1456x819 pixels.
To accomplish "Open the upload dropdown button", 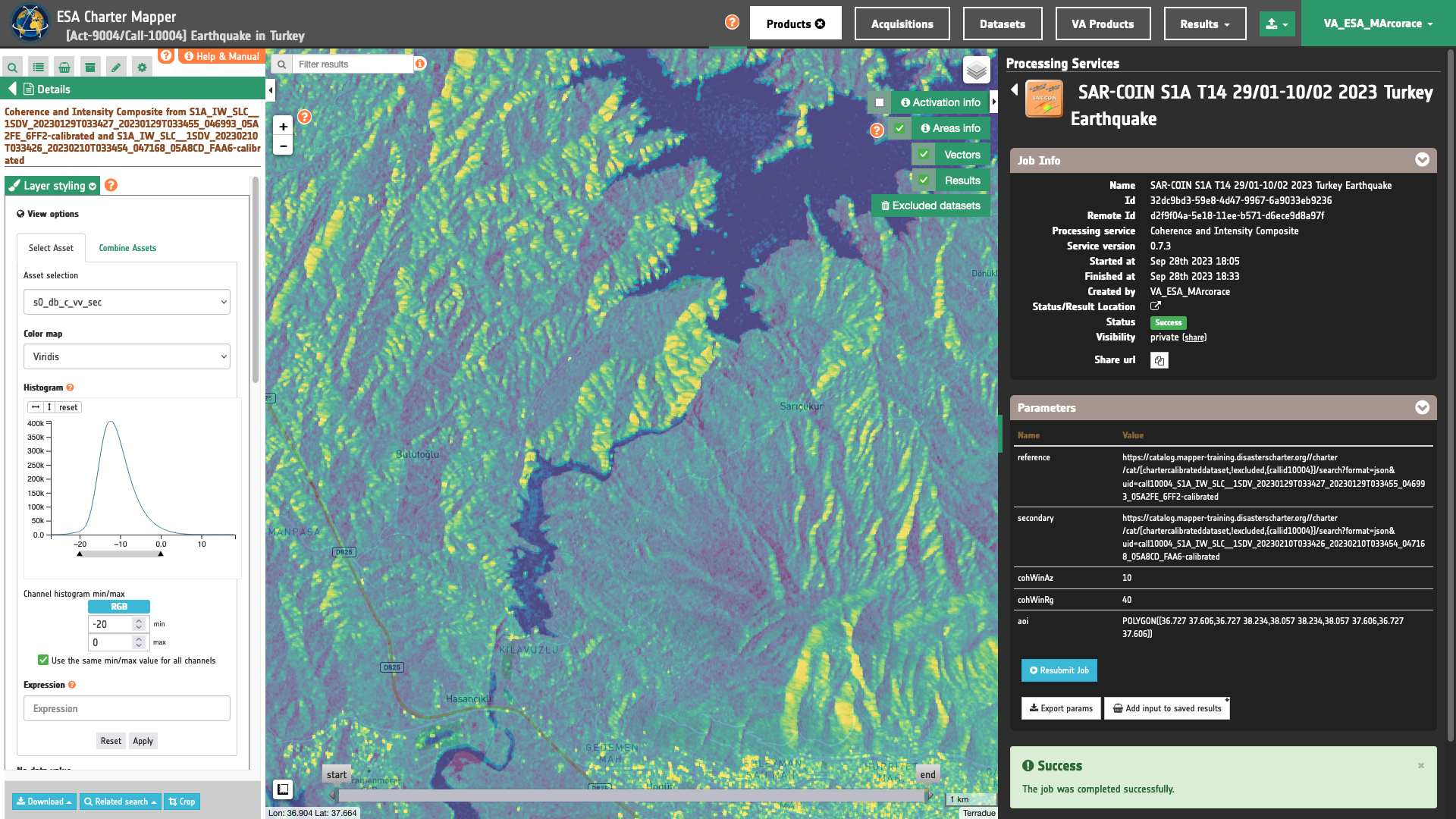I will point(1277,24).
